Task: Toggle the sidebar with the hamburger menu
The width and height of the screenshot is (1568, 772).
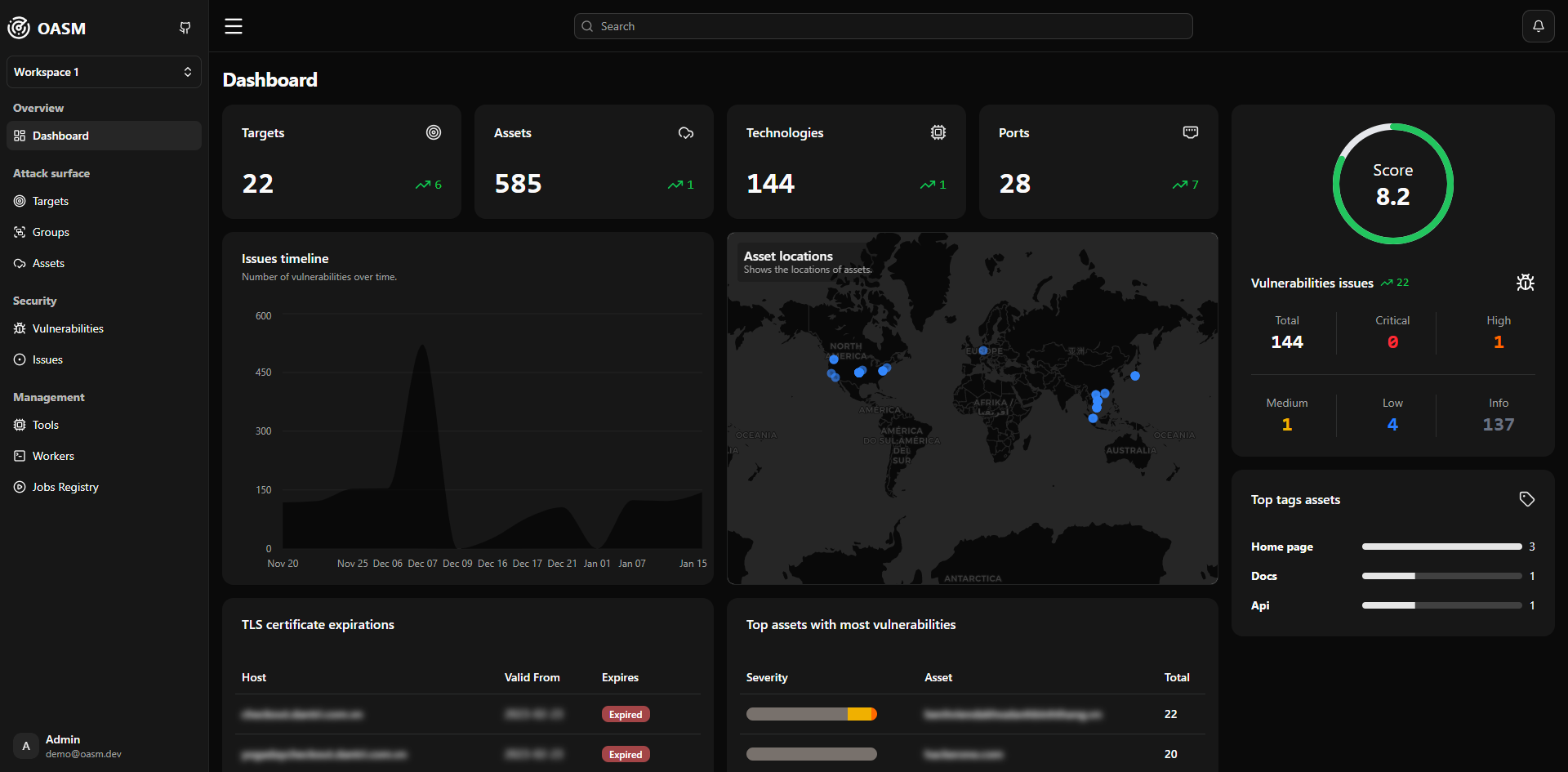Action: [x=233, y=25]
